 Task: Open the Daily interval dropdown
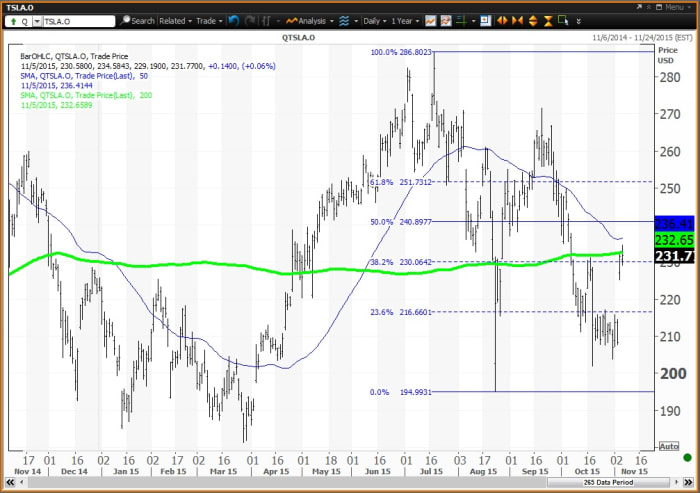point(374,20)
